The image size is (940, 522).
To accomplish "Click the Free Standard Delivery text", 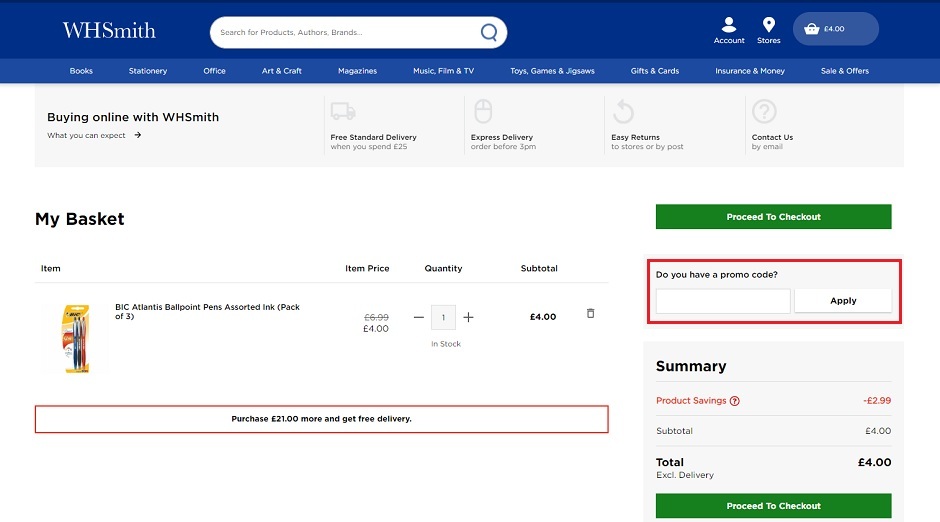I will (373, 137).
